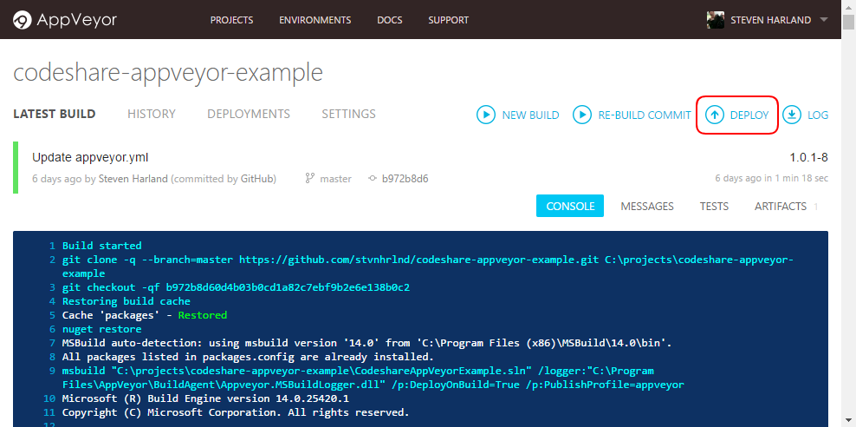Click the New Build play icon
Image resolution: width=856 pixels, height=427 pixels.
(x=486, y=115)
